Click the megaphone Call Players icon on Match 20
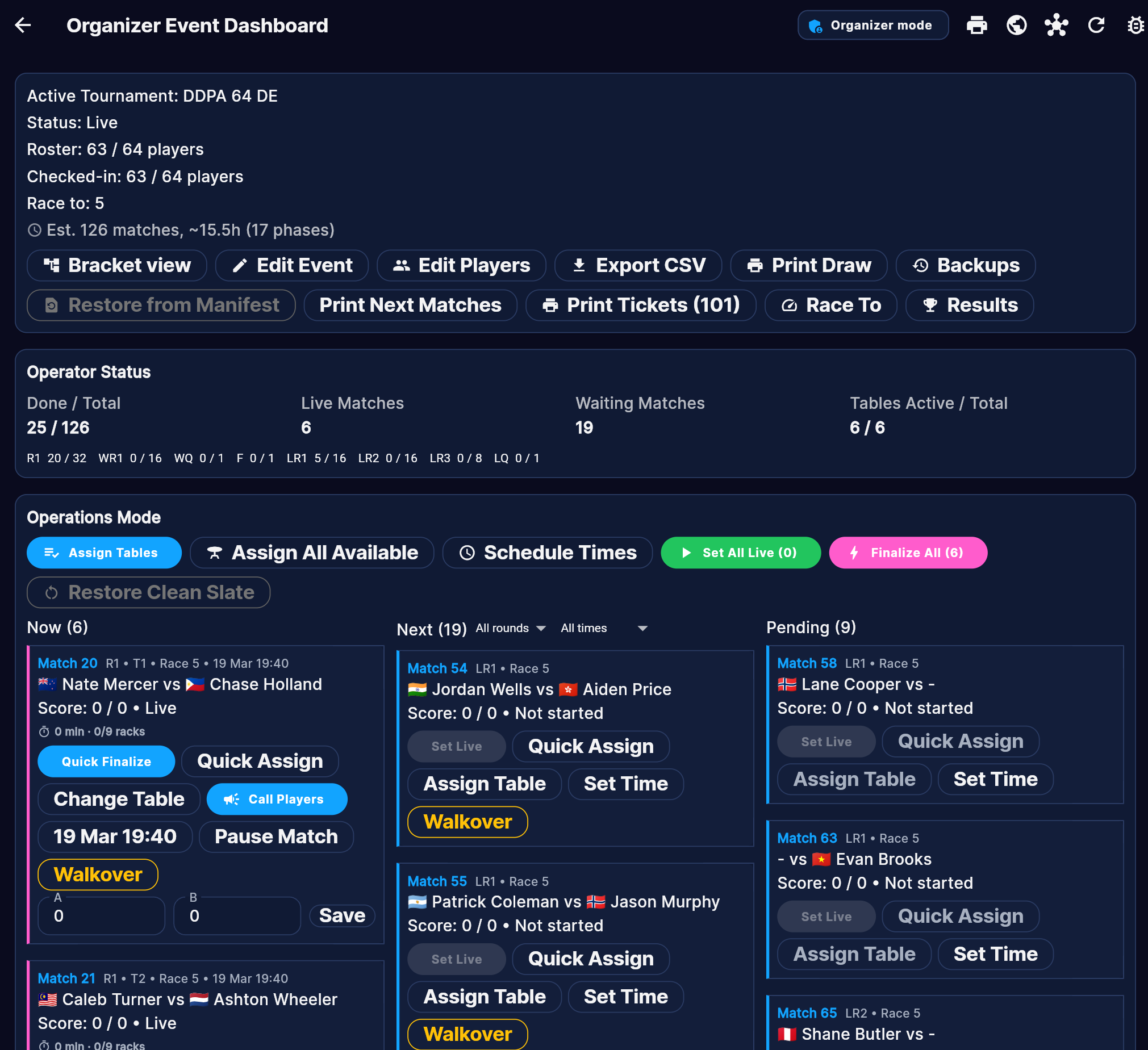This screenshot has height=1050, width=1148. 230,799
